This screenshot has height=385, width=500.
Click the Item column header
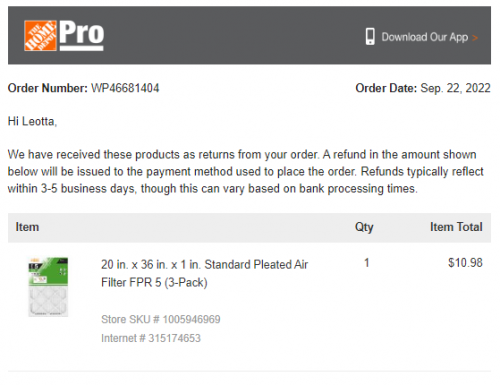[27, 227]
